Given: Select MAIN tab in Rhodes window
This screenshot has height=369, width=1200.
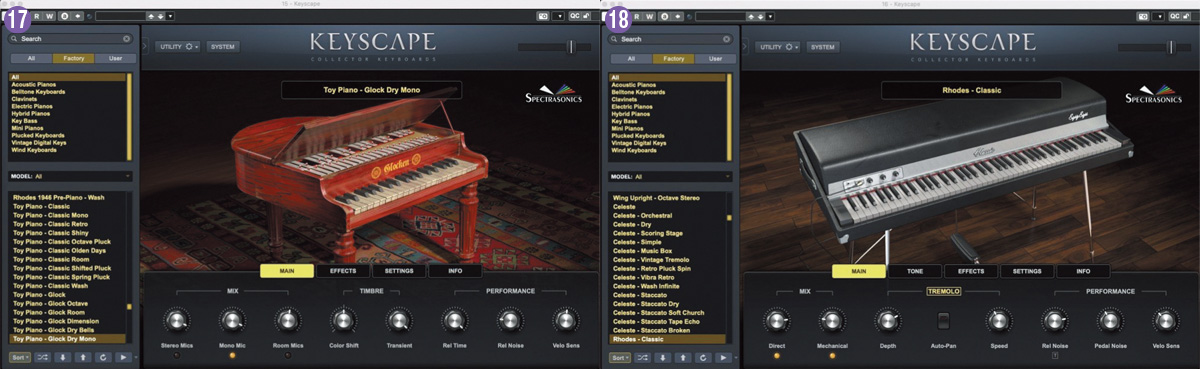Looking at the screenshot, I should coord(859,271).
